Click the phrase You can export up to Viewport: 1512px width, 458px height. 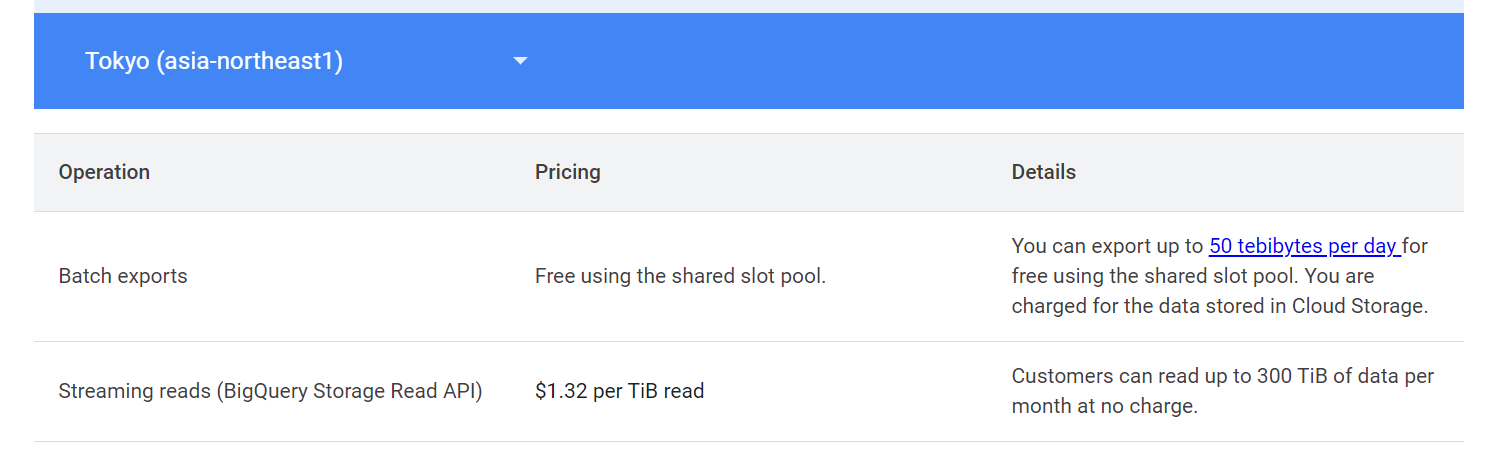[1108, 246]
